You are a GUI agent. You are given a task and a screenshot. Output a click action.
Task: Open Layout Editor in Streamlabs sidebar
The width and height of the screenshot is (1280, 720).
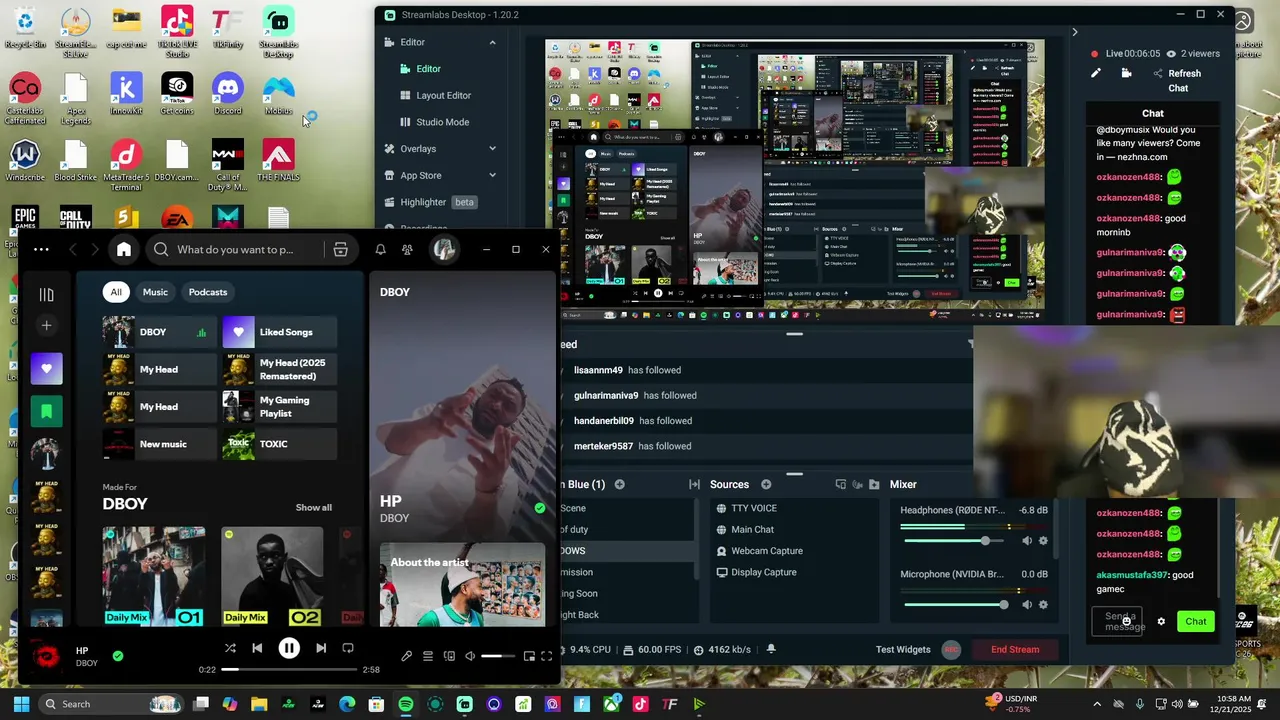pos(444,95)
